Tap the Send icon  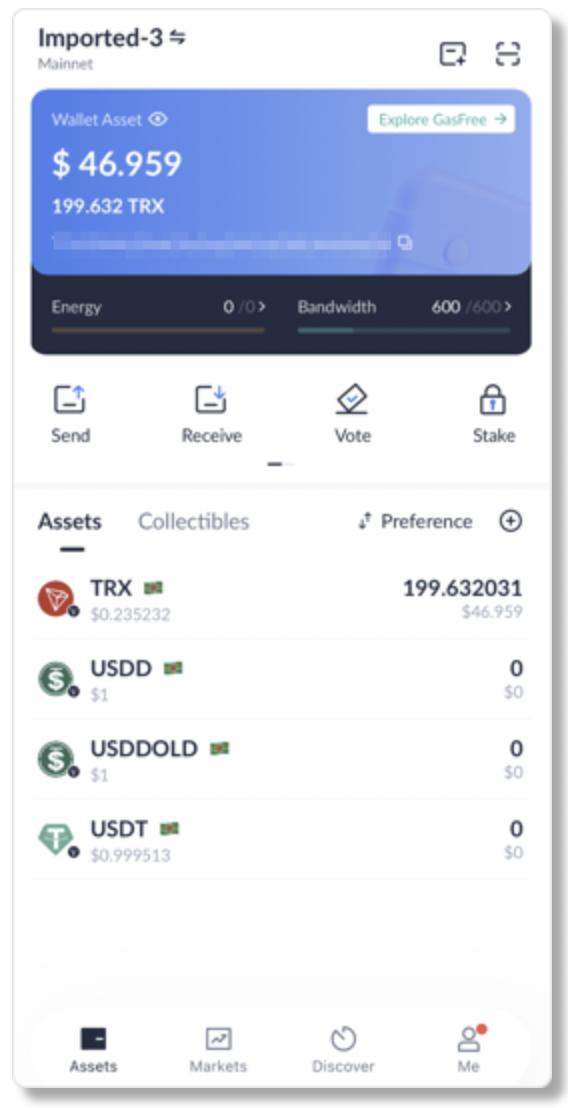(70, 400)
